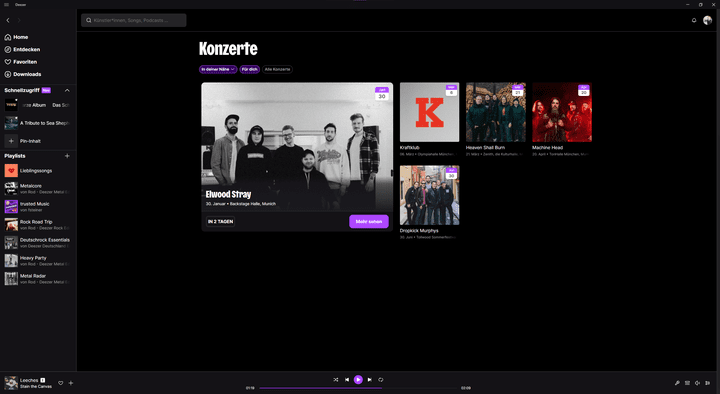720x394 pixels.
Task: Click the Schnellzugriff header text
Action: pyautogui.click(x=22, y=90)
